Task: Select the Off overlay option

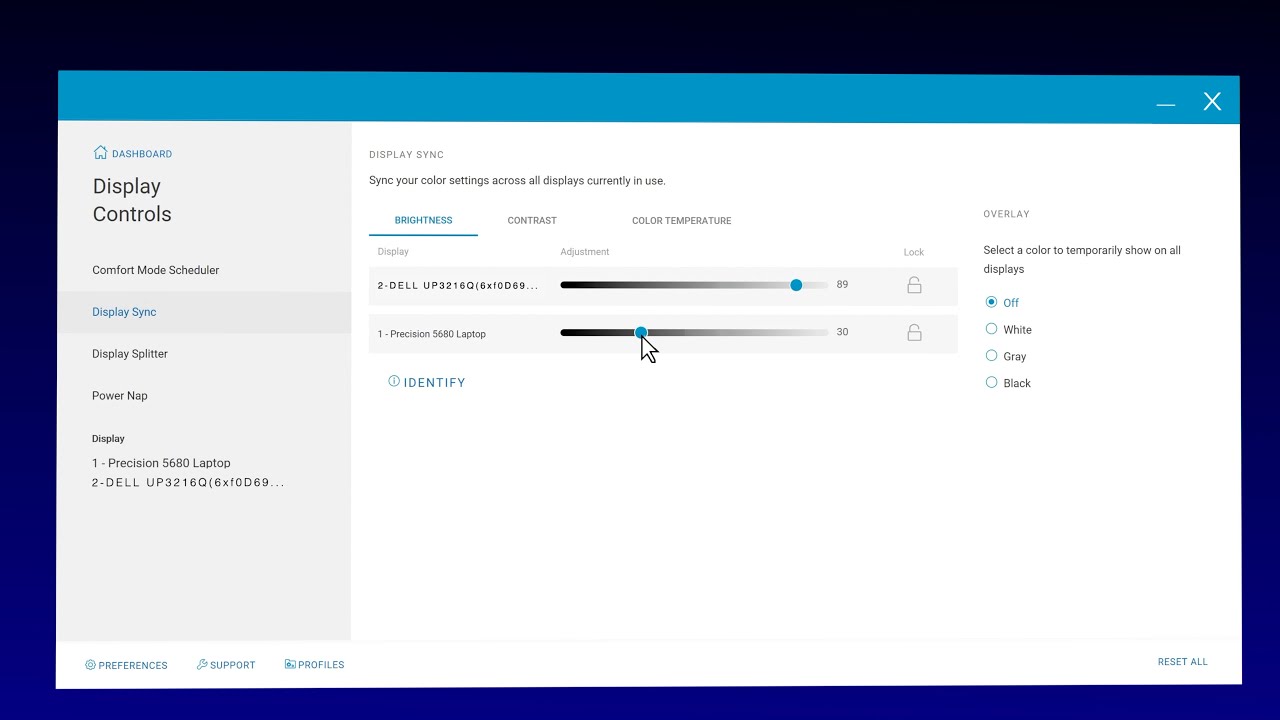Action: coord(1002,302)
